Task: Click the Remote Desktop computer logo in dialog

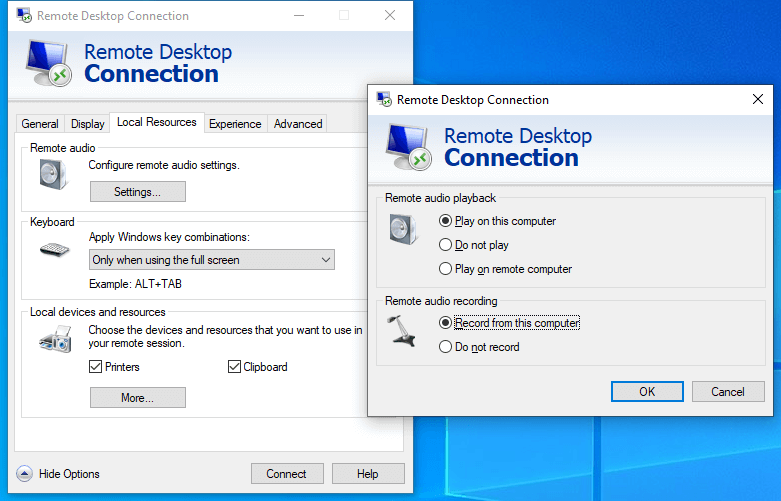Action: (410, 147)
